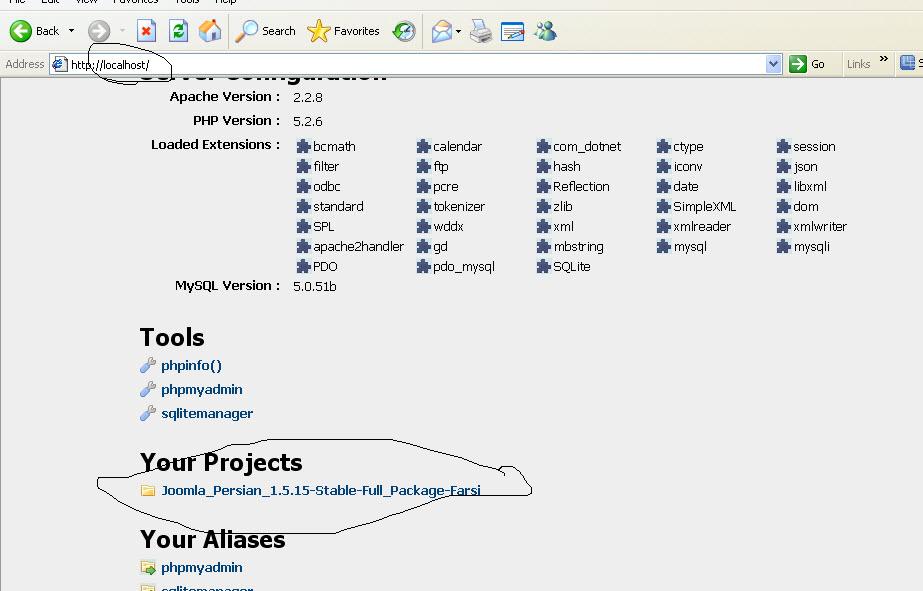Viewport: 923px width, 591px height.
Task: Click the libxml extension name
Action: [x=810, y=187]
